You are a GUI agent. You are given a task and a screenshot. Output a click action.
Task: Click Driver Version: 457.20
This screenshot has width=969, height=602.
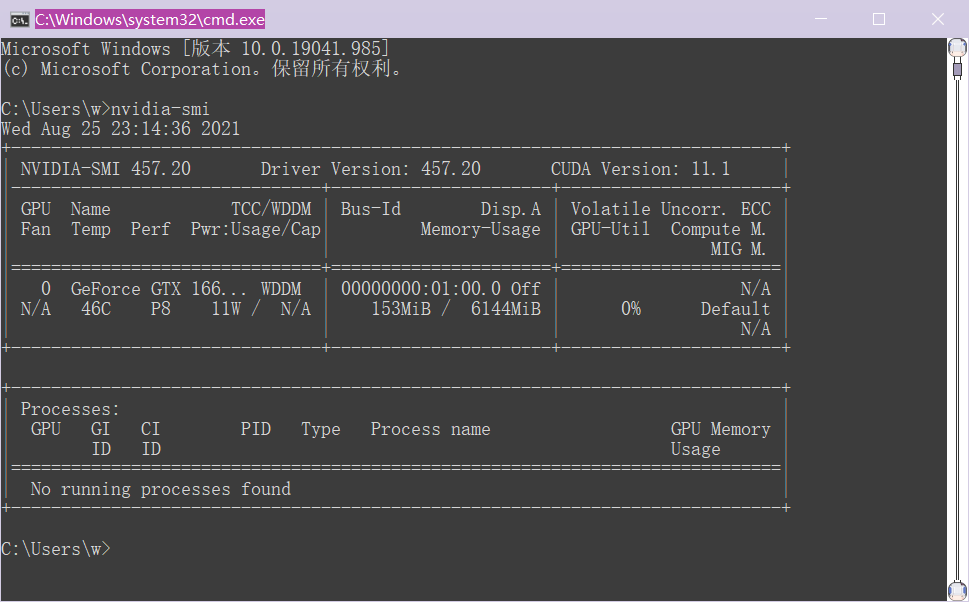coord(370,169)
